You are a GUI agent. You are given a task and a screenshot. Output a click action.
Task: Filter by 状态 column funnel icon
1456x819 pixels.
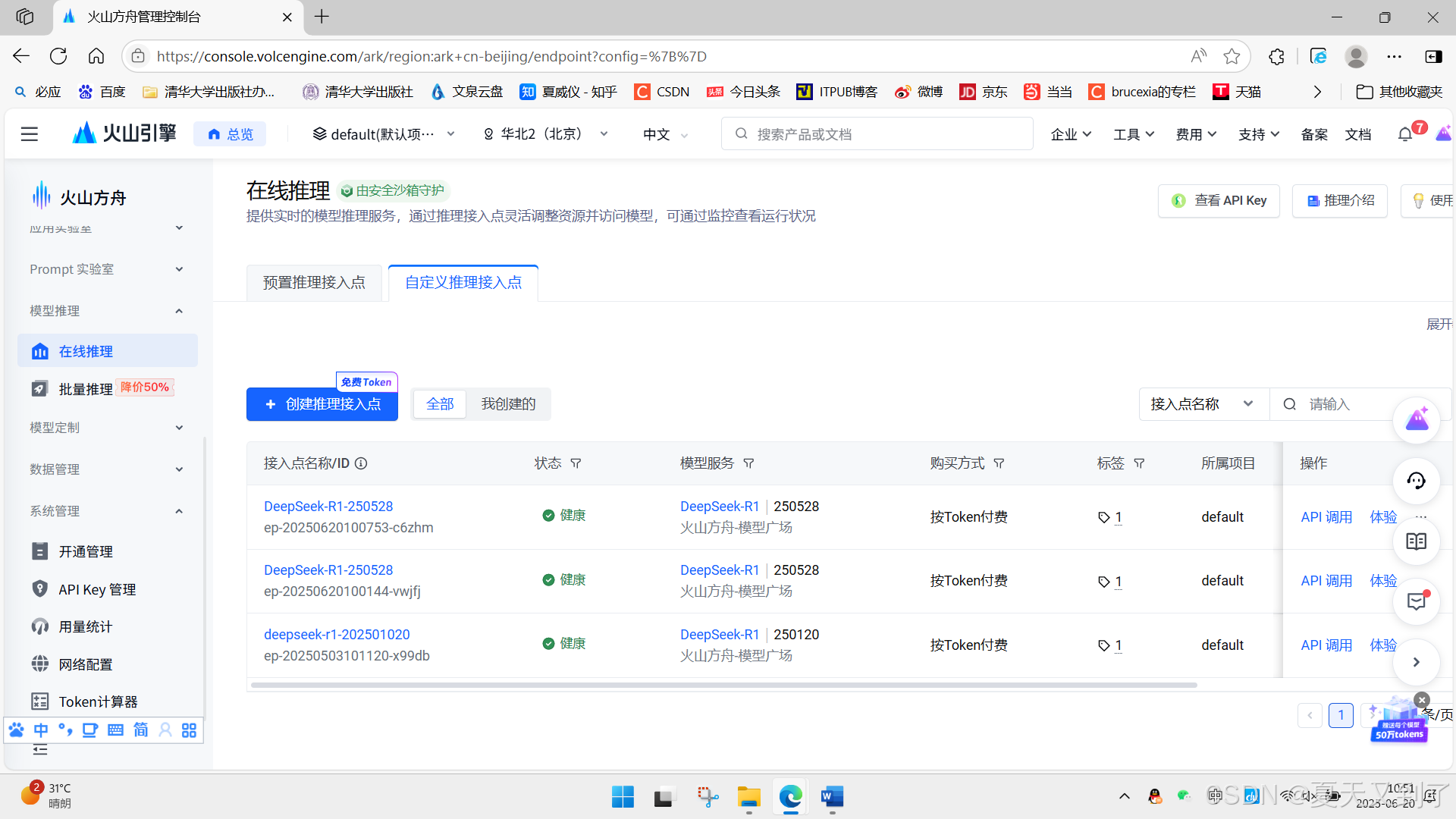pyautogui.click(x=576, y=463)
